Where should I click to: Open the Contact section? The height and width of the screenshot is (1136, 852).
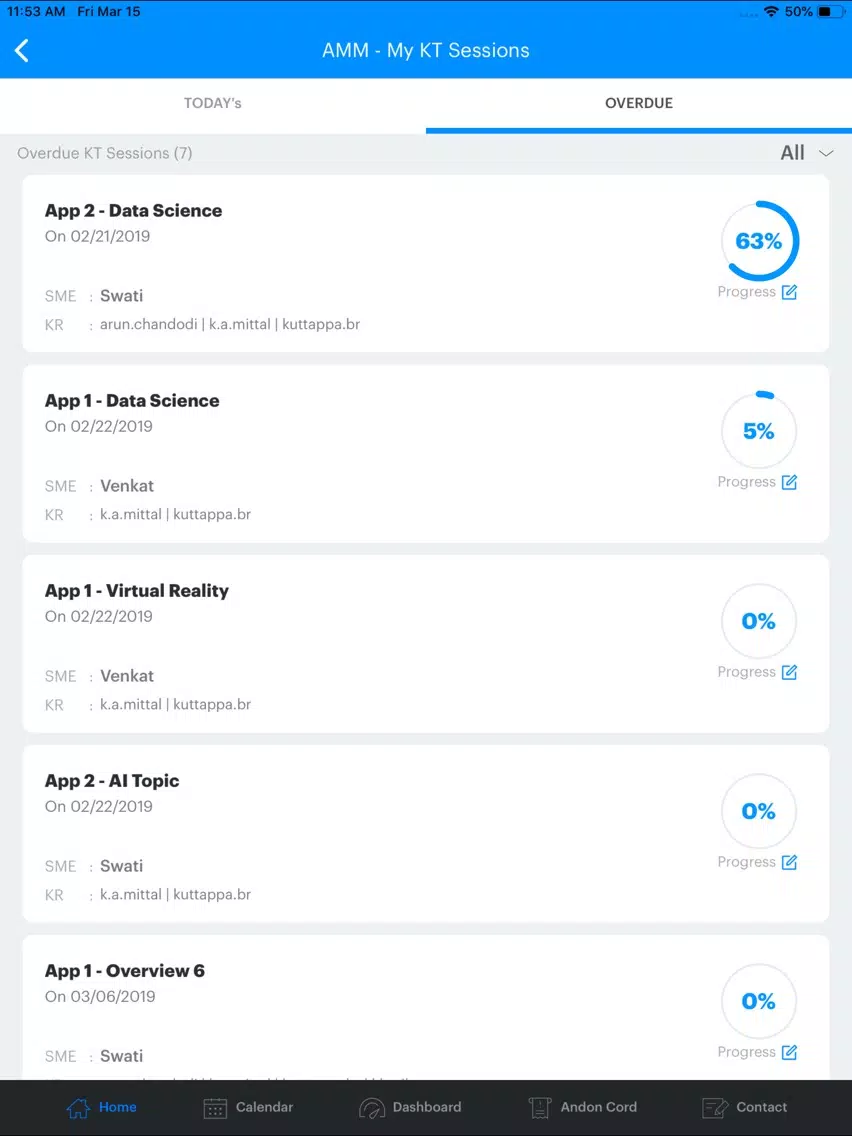point(745,1107)
